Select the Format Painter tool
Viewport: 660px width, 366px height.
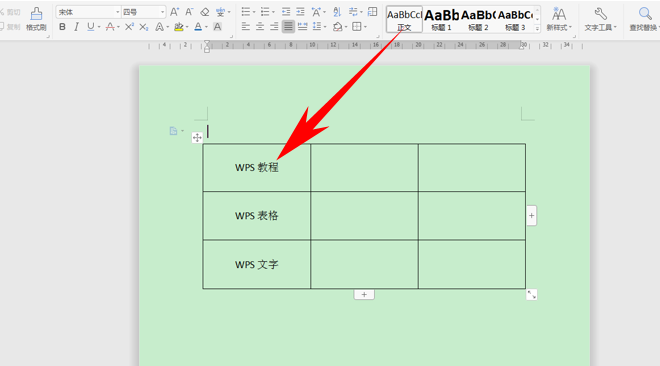pos(36,19)
